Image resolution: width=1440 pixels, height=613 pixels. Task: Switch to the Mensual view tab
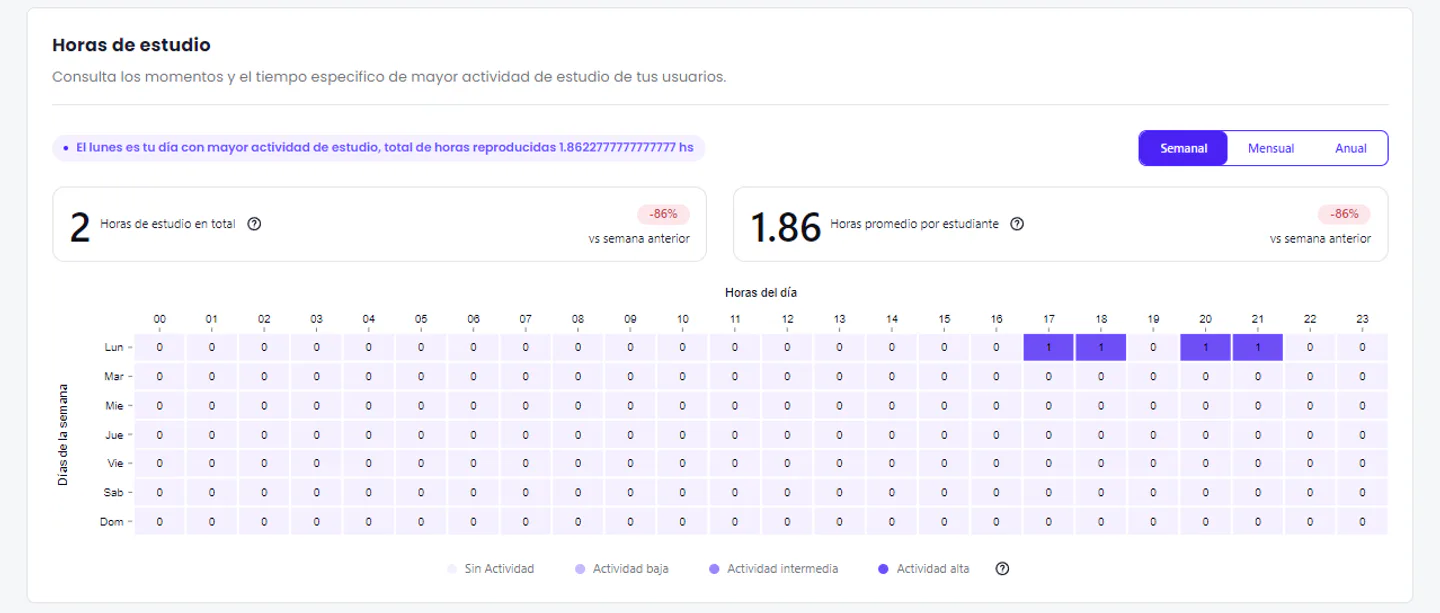(x=1271, y=148)
